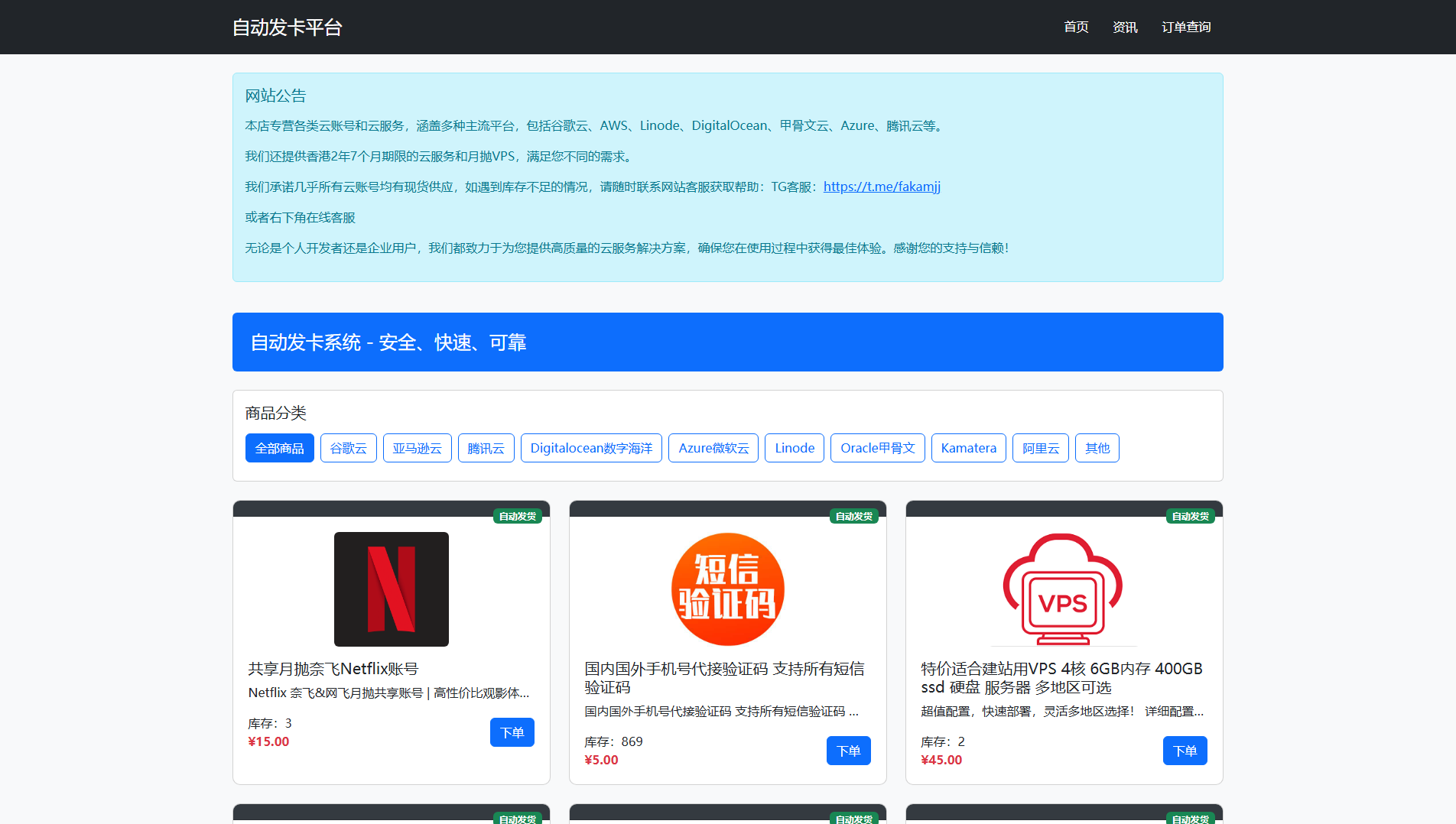The image size is (1456, 824).
Task: Click 自动发货 badge on SMS verification card
Action: pos(854,517)
